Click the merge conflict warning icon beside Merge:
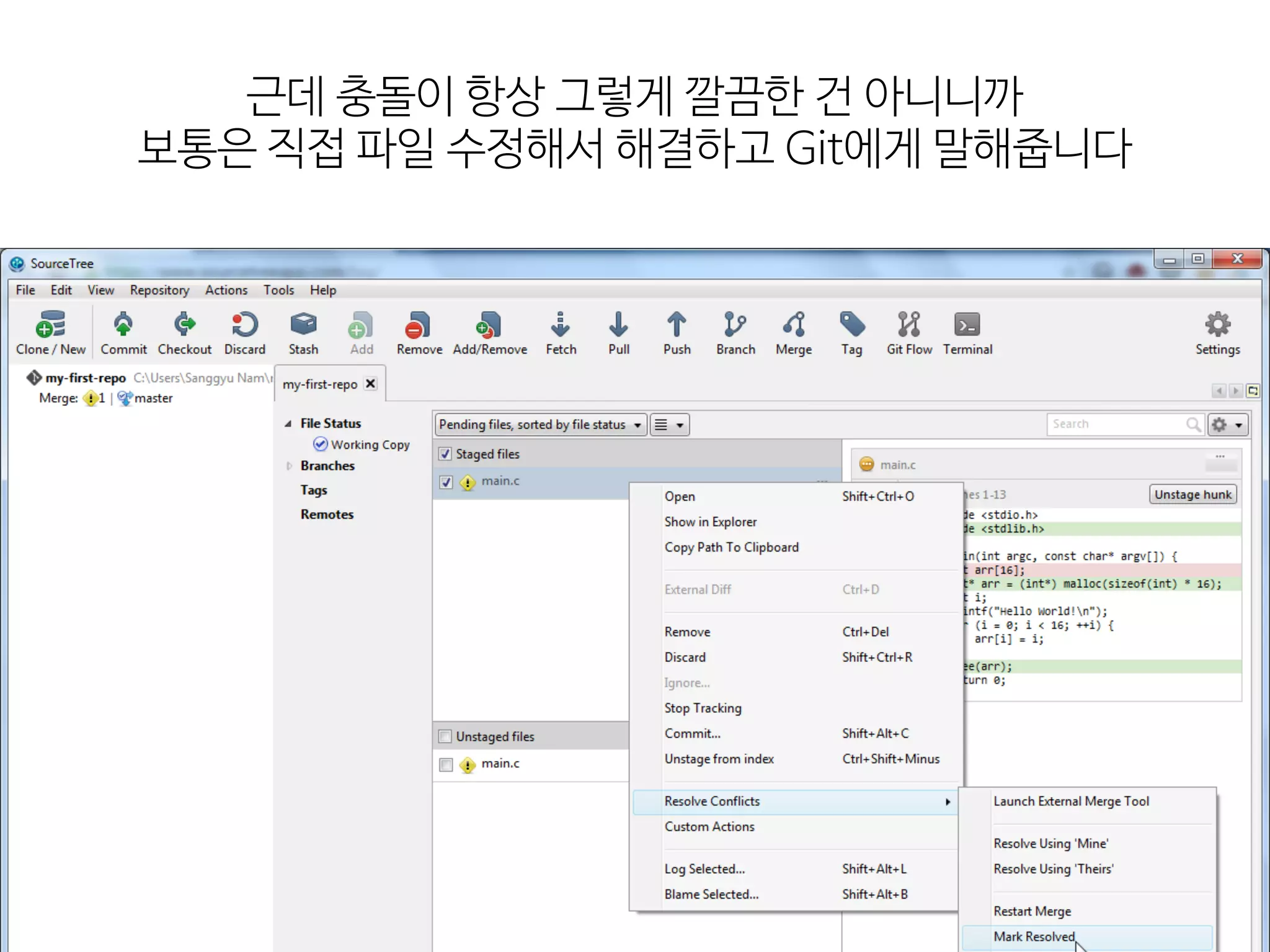This screenshot has height=952, width=1270. click(x=91, y=399)
